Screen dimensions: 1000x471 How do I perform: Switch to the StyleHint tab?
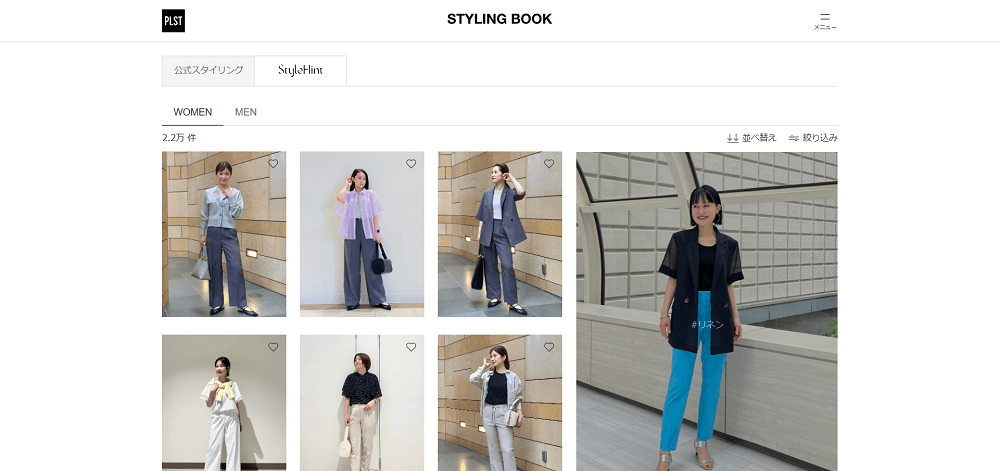pyautogui.click(x=300, y=71)
